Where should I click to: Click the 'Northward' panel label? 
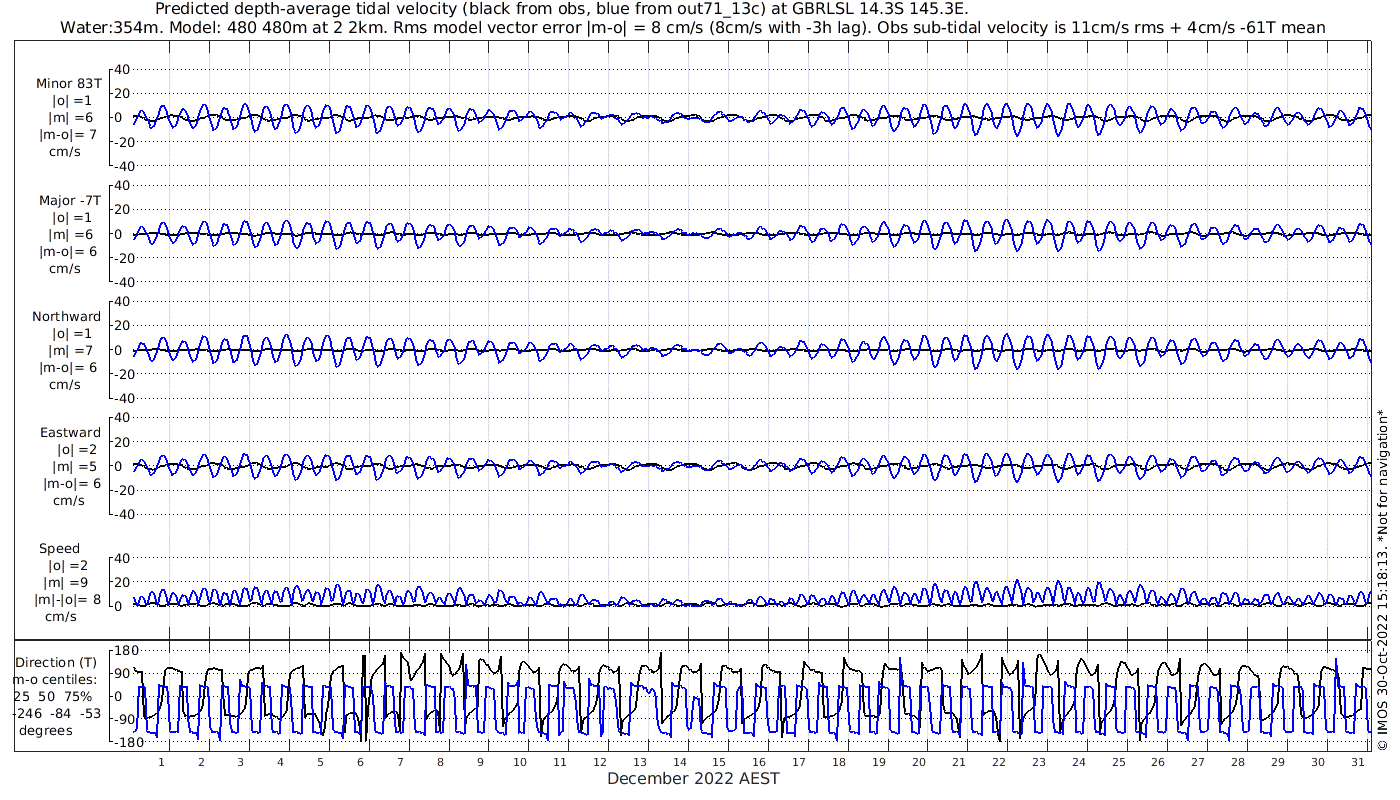tap(66, 316)
